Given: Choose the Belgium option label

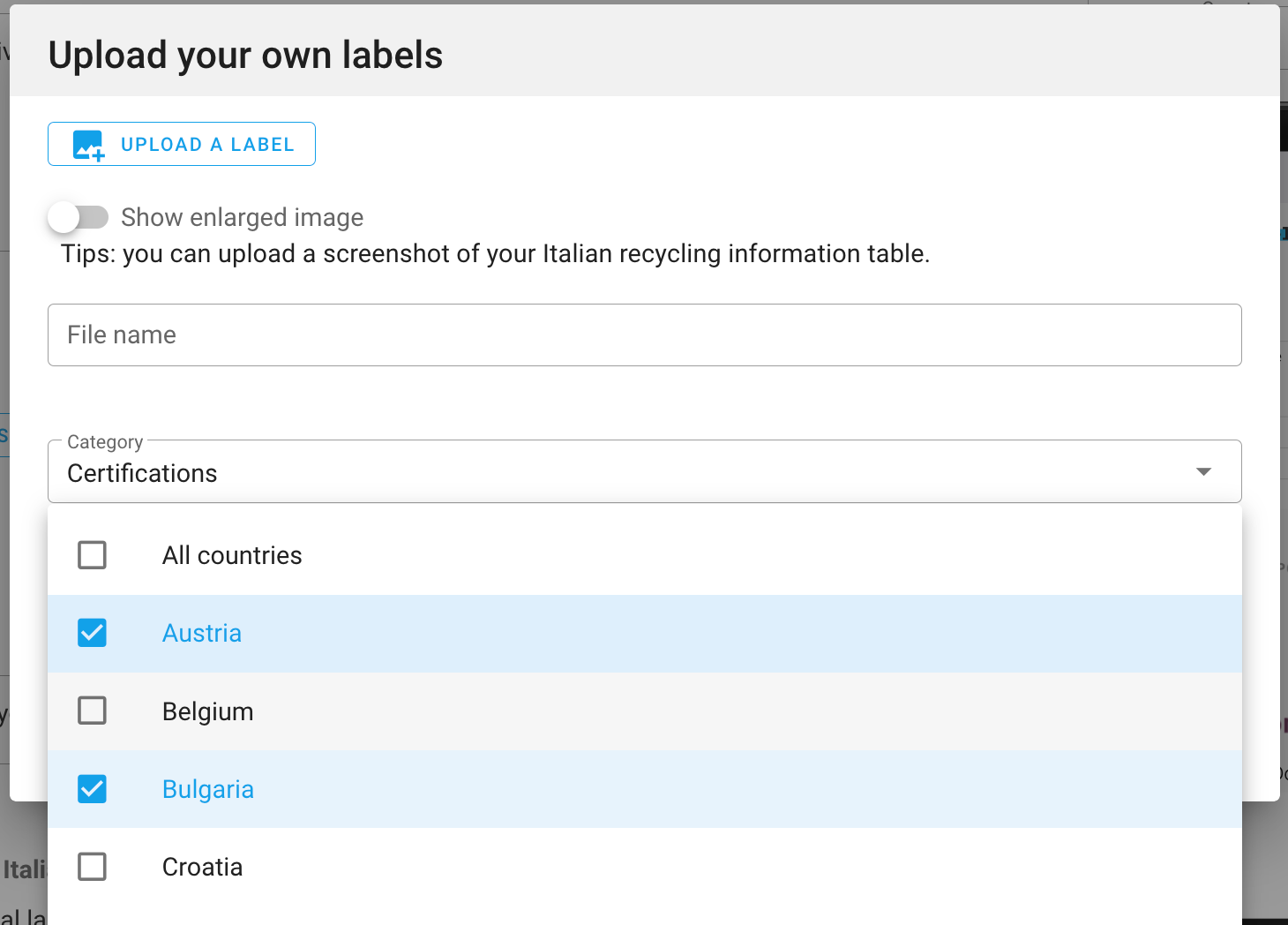Looking at the screenshot, I should point(208,711).
